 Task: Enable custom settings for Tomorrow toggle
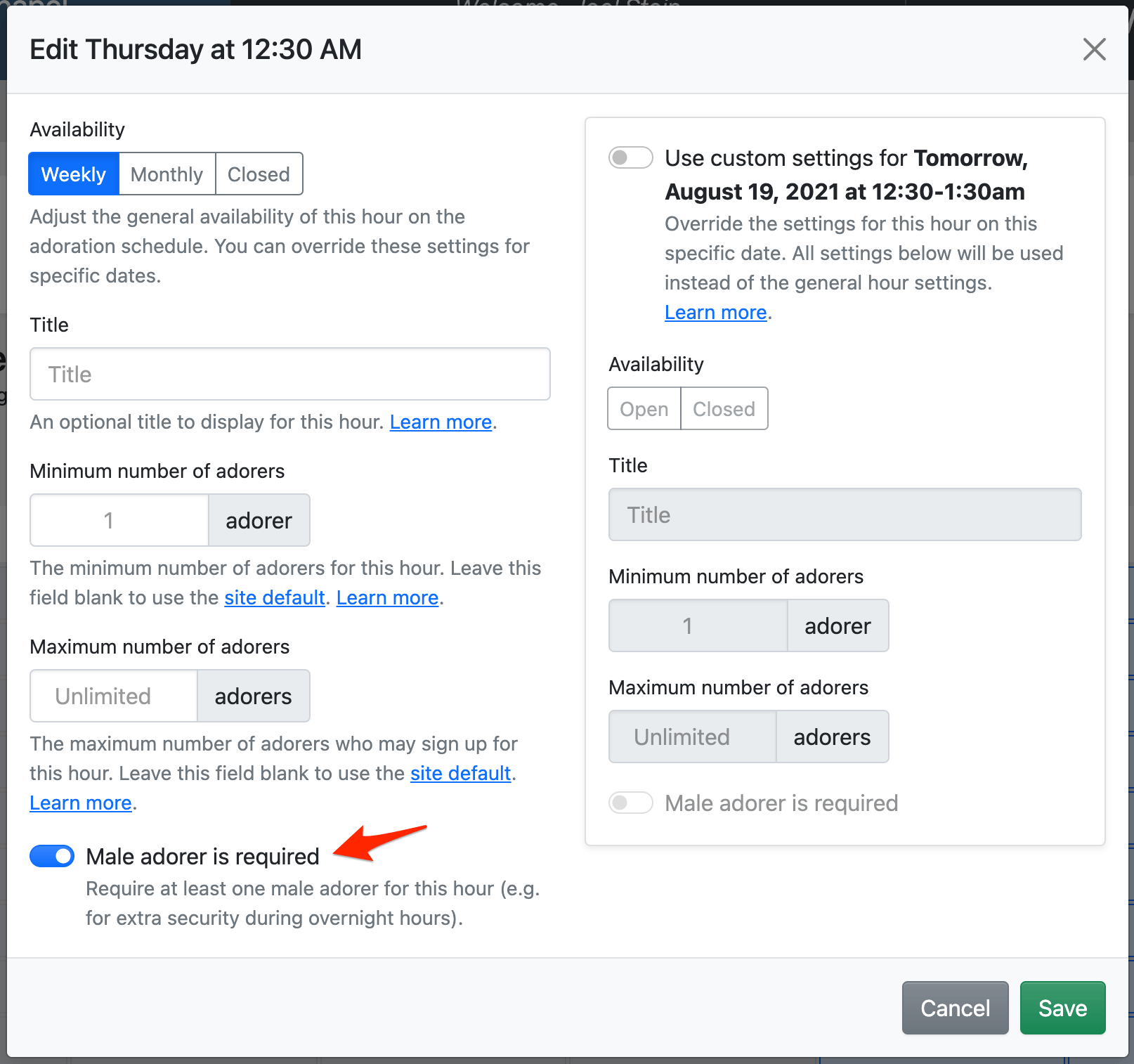(x=630, y=157)
